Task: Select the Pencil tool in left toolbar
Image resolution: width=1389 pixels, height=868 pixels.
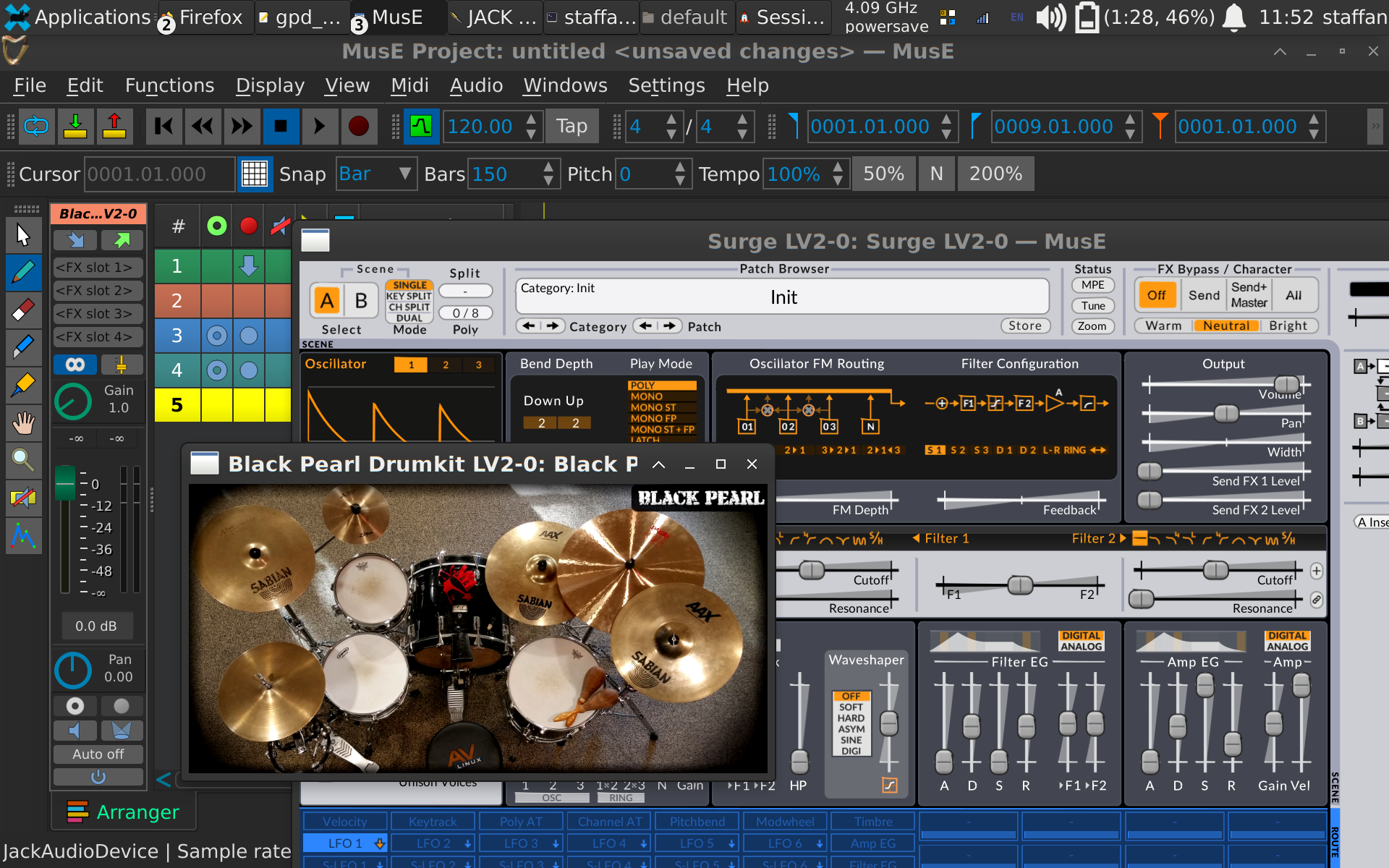Action: coord(23,273)
